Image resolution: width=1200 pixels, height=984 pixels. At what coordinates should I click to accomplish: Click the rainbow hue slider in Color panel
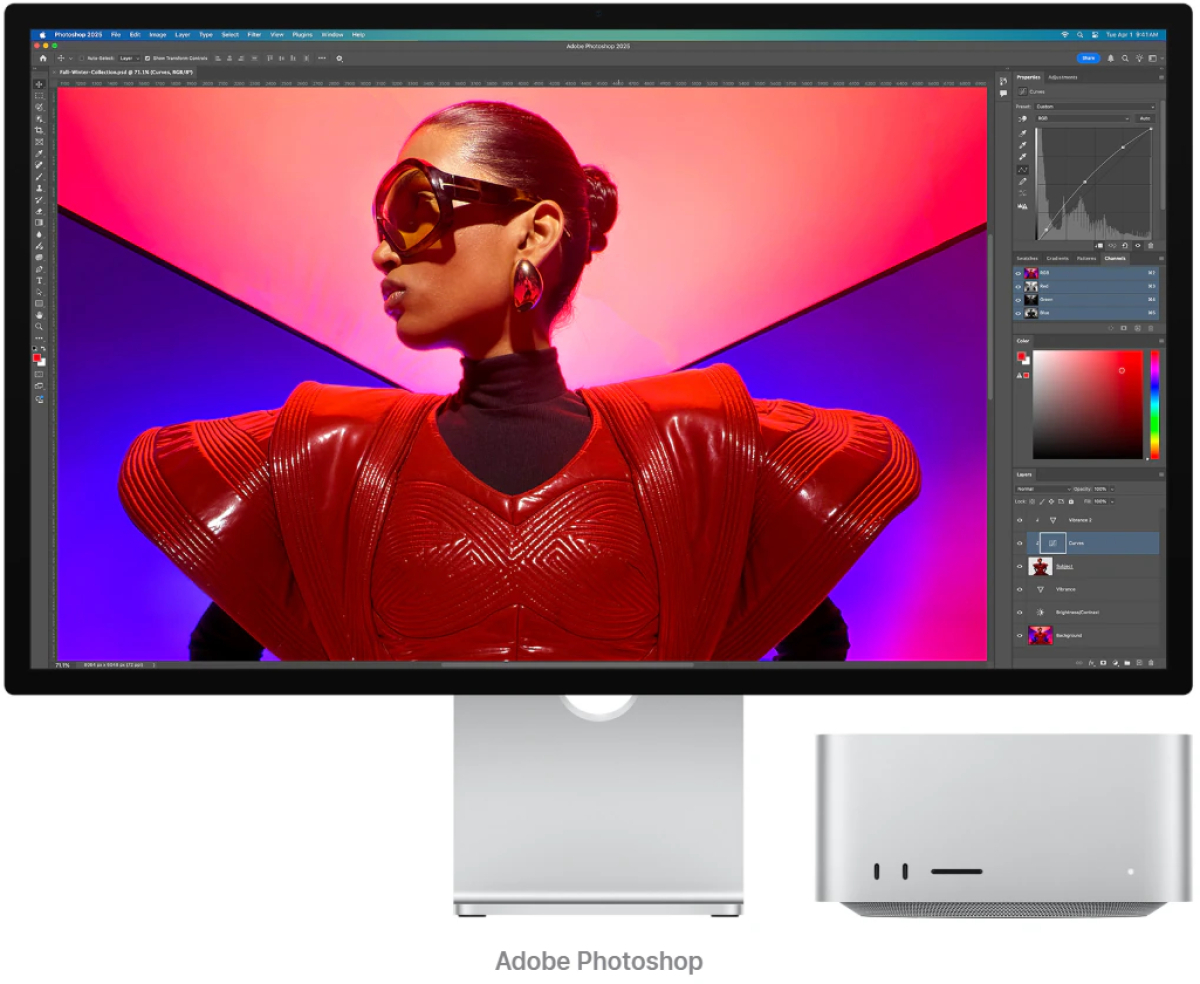1155,404
